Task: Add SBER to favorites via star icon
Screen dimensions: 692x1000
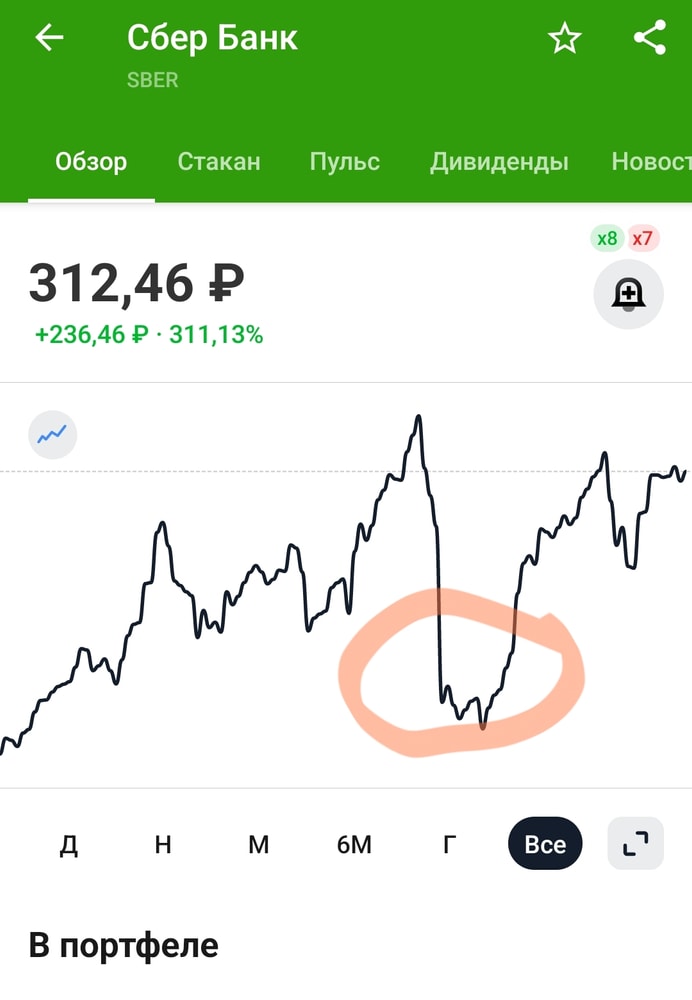Action: tap(564, 38)
